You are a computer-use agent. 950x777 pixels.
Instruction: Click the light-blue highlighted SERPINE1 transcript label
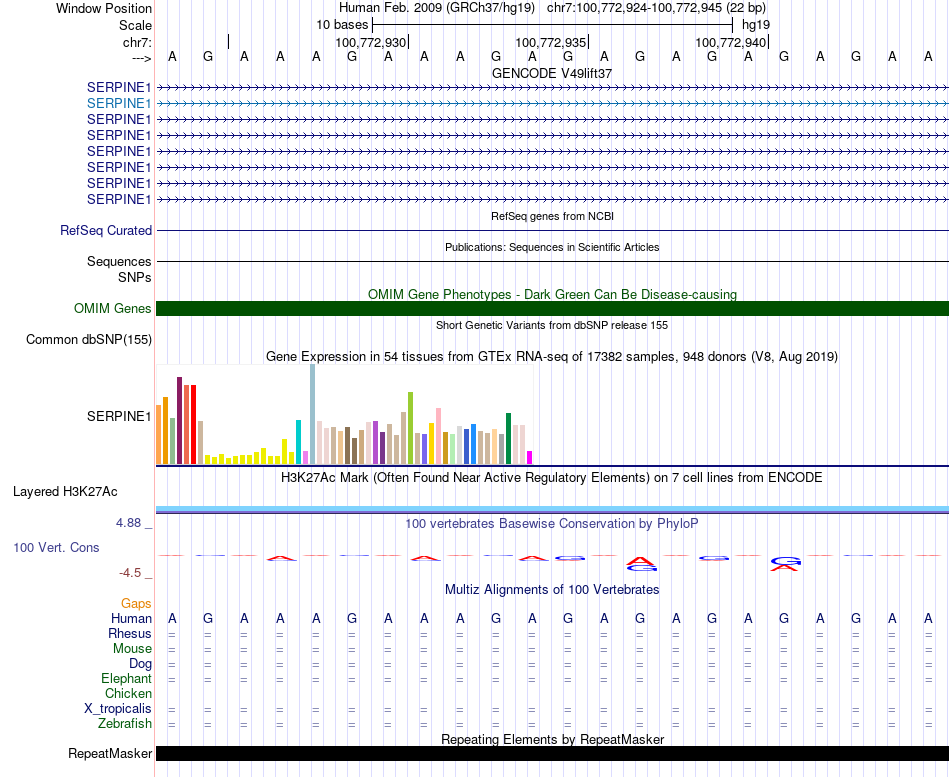coord(119,104)
